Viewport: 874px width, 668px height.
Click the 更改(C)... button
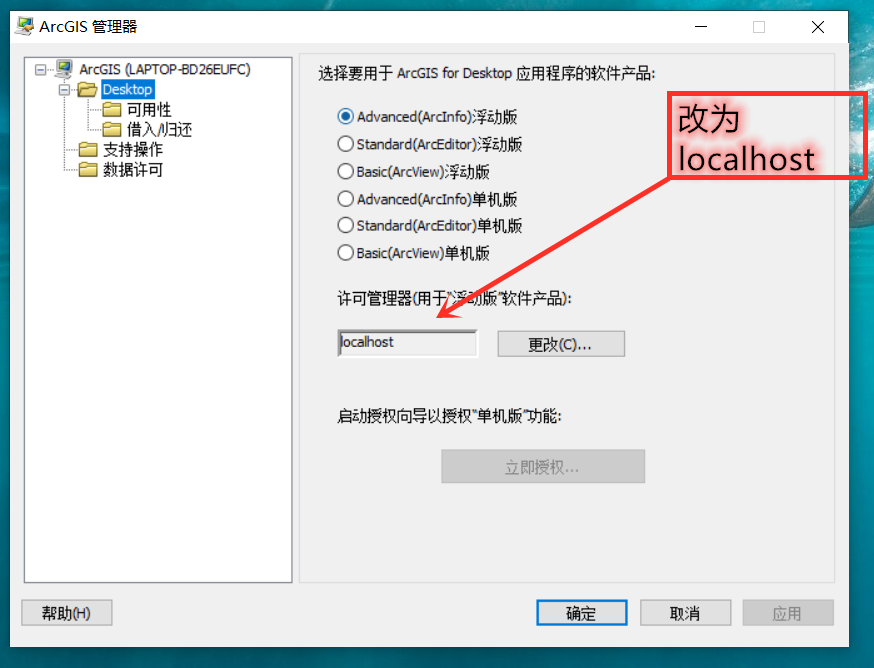[x=561, y=343]
